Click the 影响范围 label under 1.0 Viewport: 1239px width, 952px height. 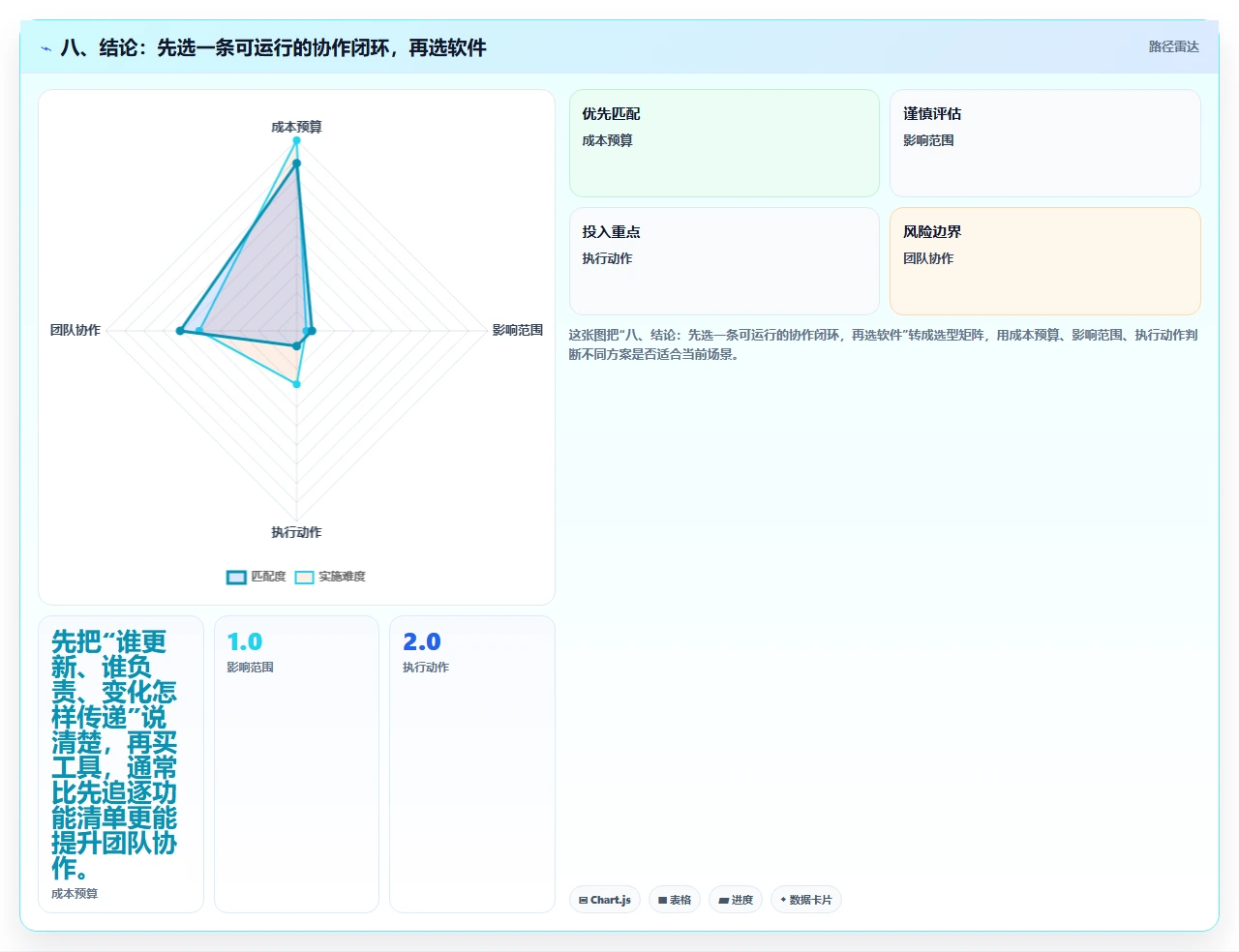pos(250,668)
